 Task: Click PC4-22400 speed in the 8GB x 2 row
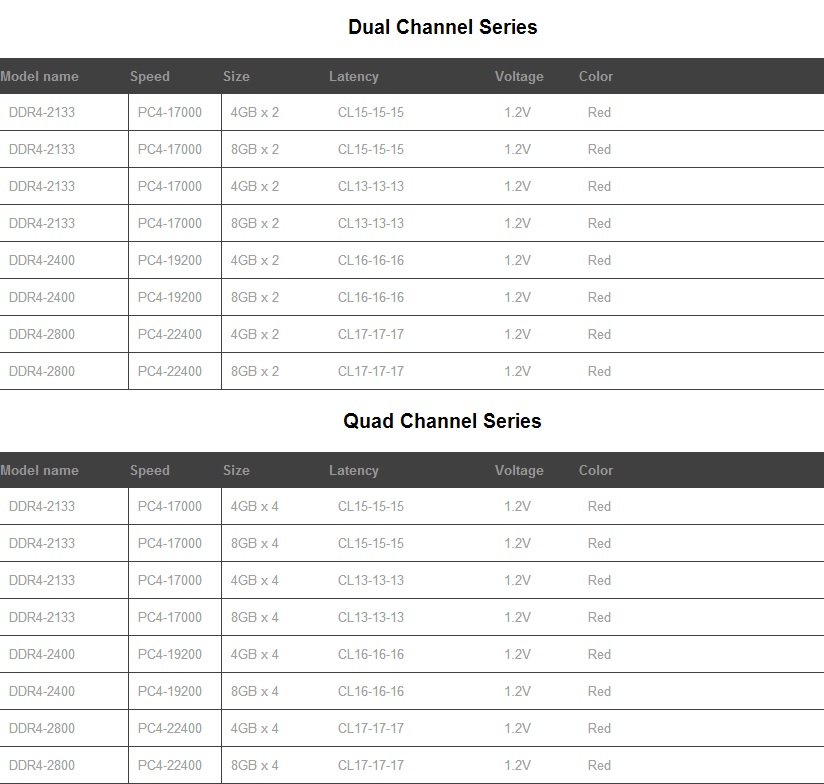click(x=170, y=371)
